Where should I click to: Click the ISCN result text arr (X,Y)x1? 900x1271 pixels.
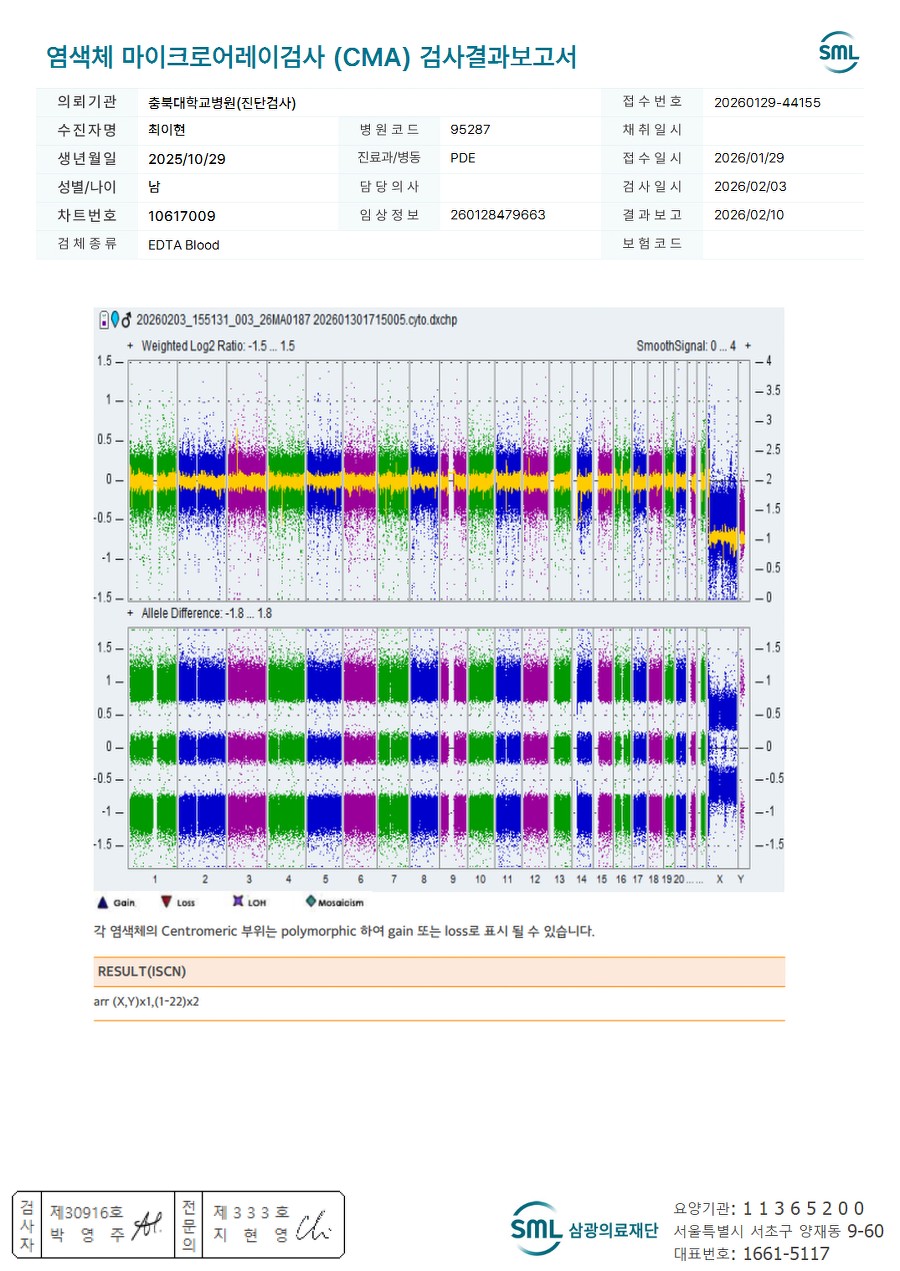[x=146, y=1001]
